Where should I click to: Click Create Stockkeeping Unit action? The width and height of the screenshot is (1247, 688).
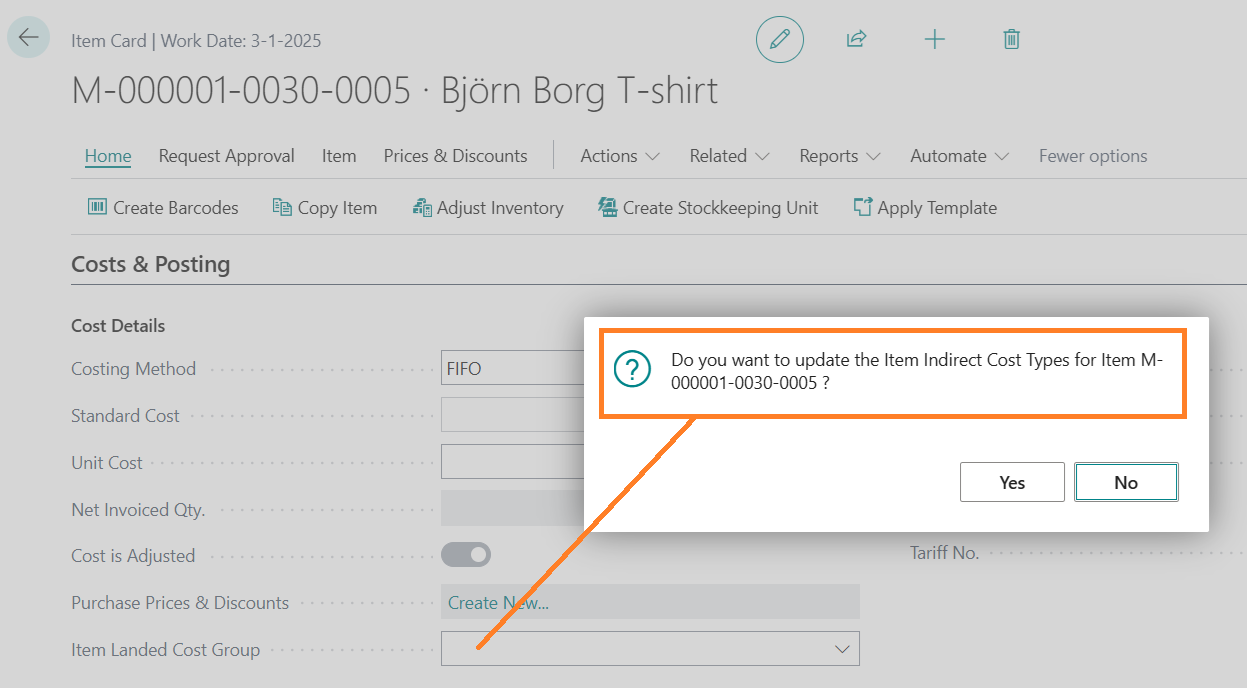pos(708,208)
